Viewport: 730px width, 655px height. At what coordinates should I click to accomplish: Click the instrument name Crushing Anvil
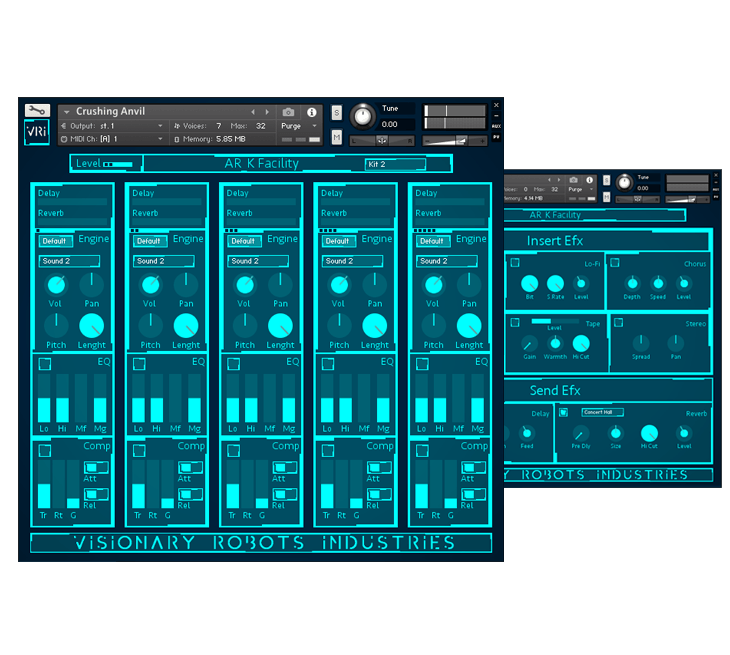tap(111, 111)
